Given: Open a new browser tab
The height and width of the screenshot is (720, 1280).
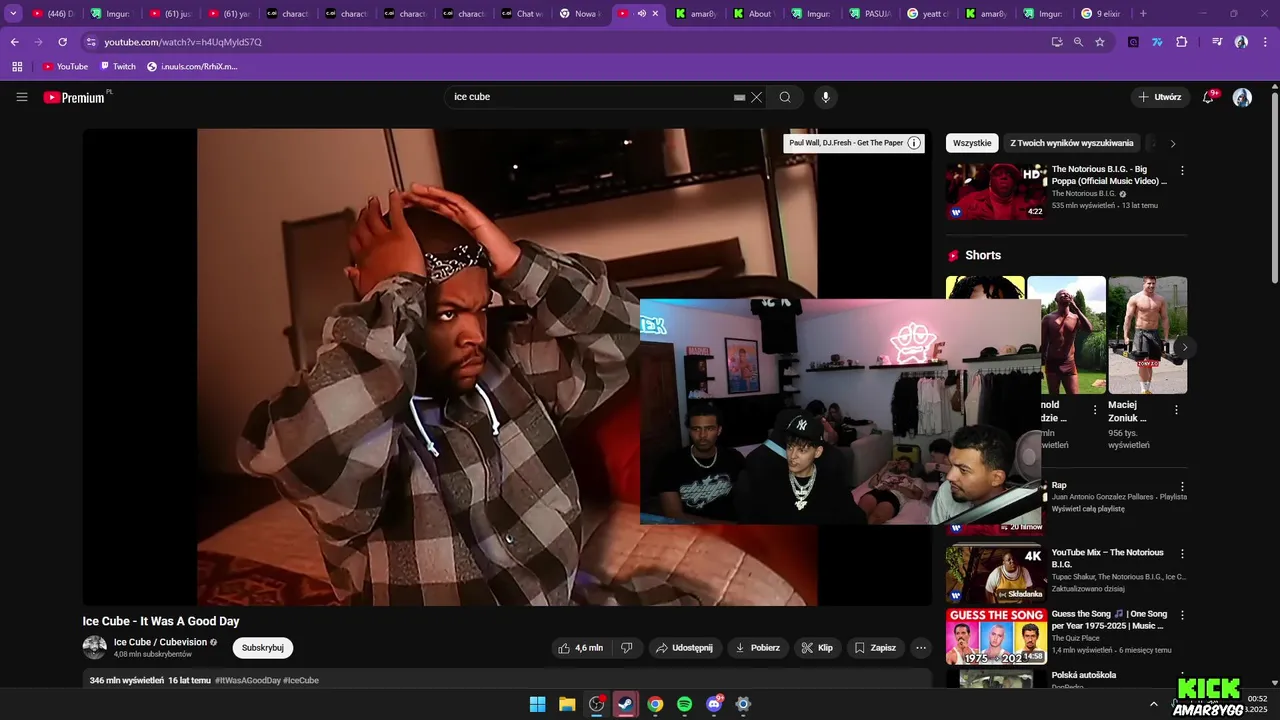Looking at the screenshot, I should pos(1143,14).
